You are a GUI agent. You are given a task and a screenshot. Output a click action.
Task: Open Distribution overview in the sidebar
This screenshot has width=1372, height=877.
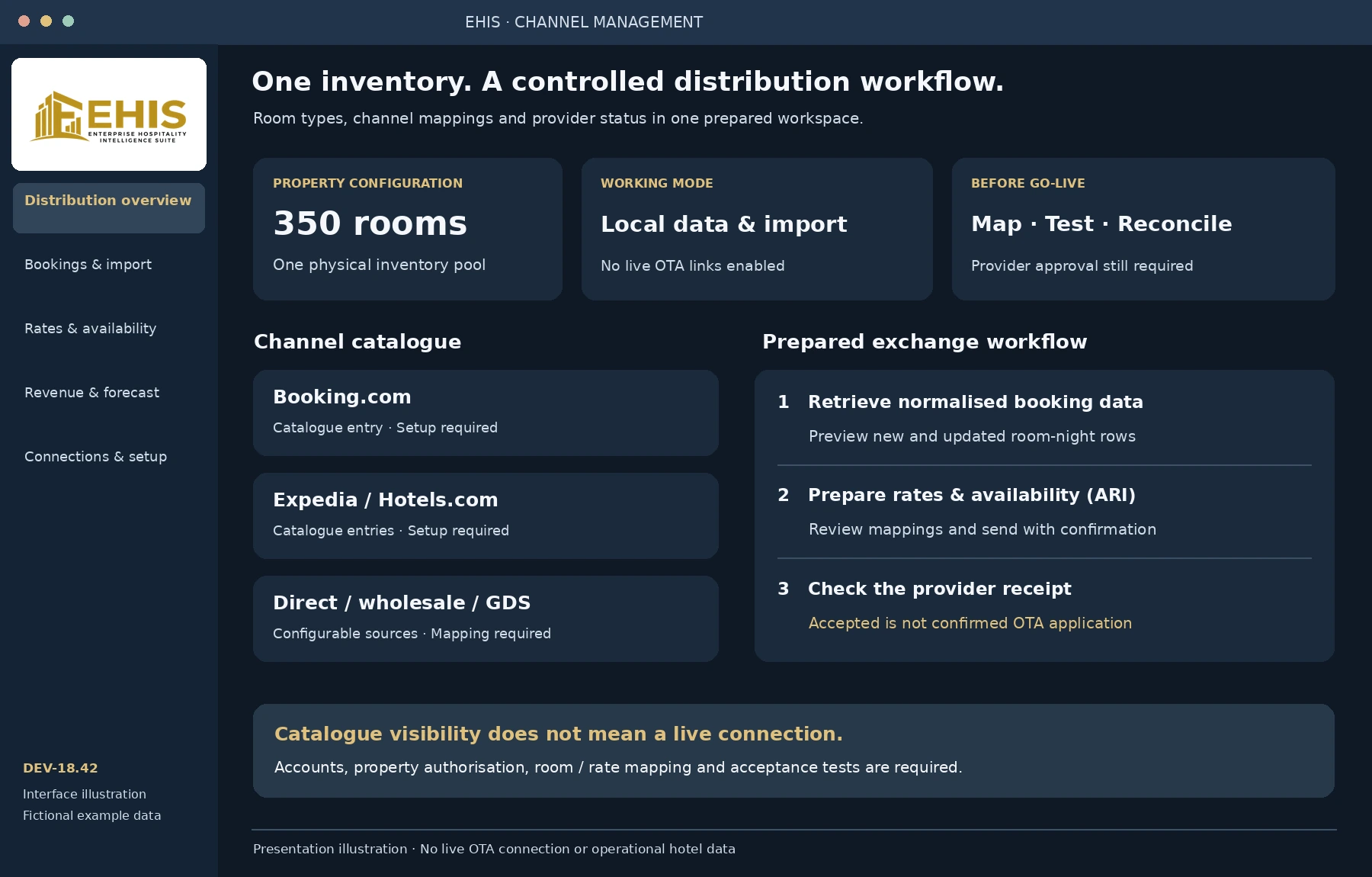(x=109, y=208)
